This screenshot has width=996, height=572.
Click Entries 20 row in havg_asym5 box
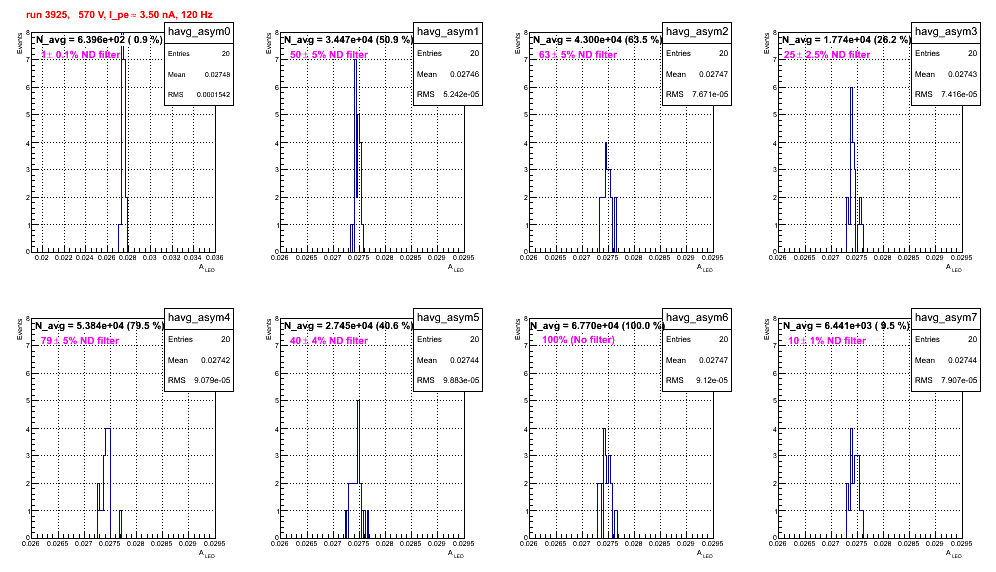tap(448, 339)
